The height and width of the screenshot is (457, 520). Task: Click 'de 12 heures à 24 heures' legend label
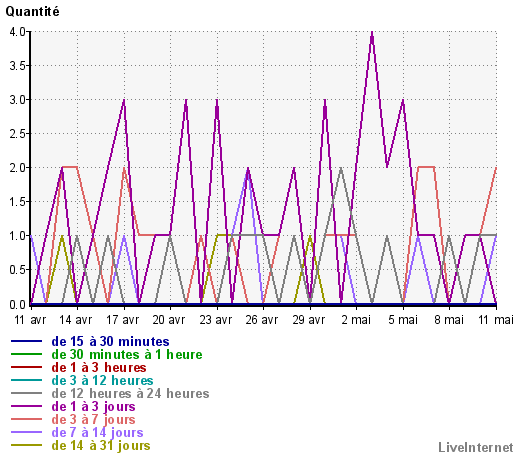pos(130,394)
